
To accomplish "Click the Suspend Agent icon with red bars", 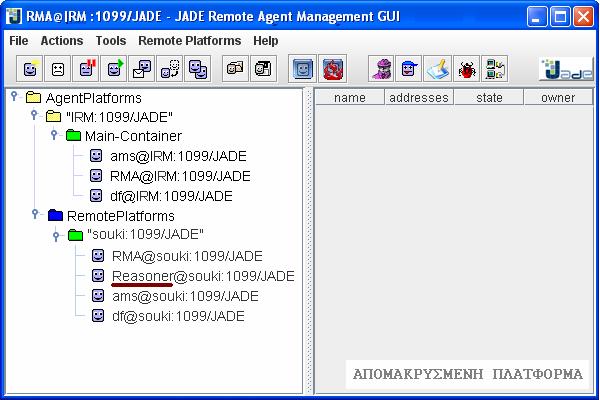I will coord(86,69).
